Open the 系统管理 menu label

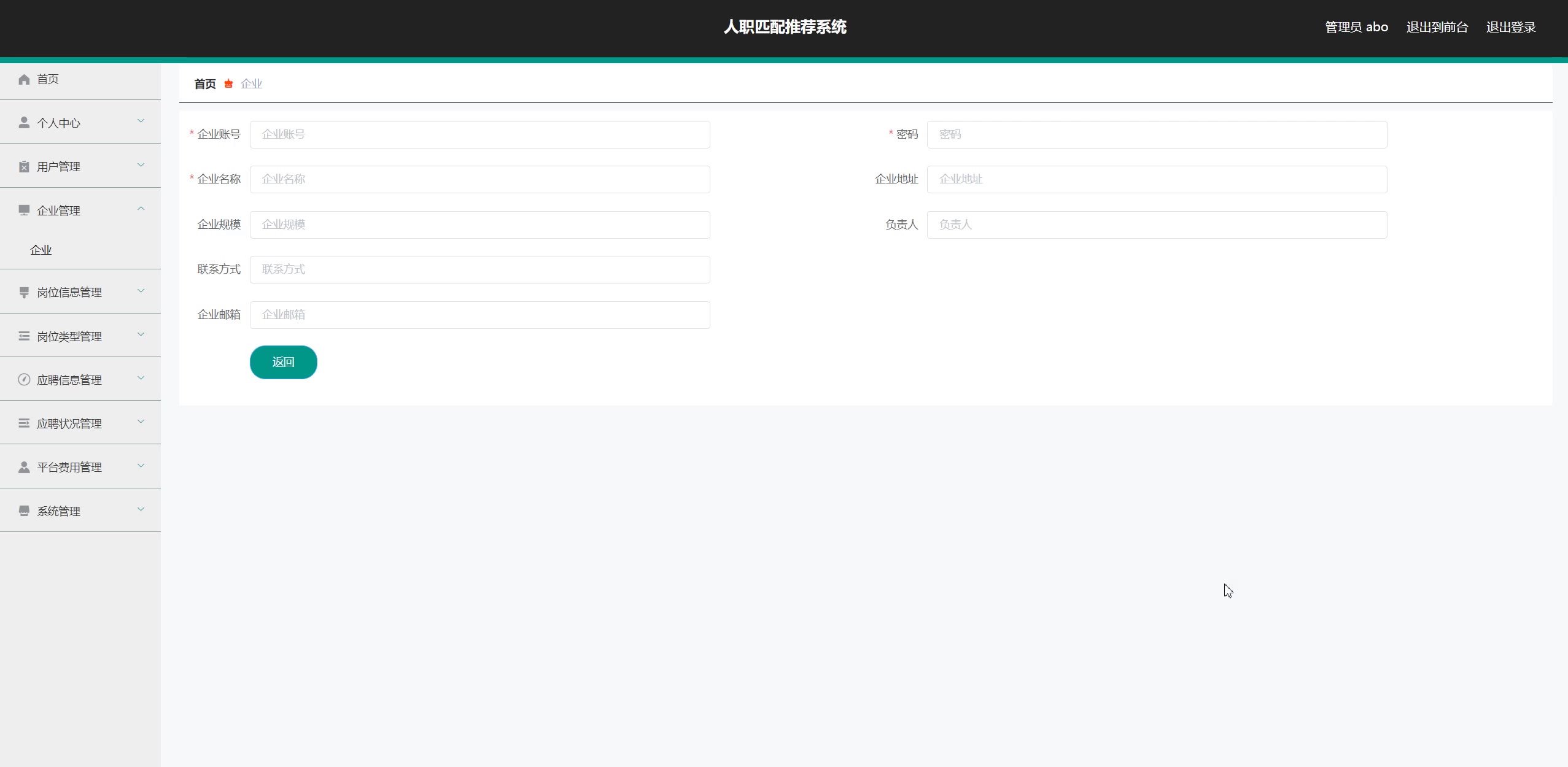[58, 511]
